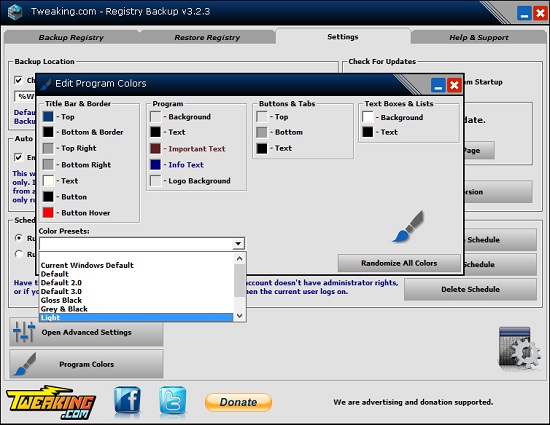Pick the Title Bar Button color swatch

pos(48,196)
